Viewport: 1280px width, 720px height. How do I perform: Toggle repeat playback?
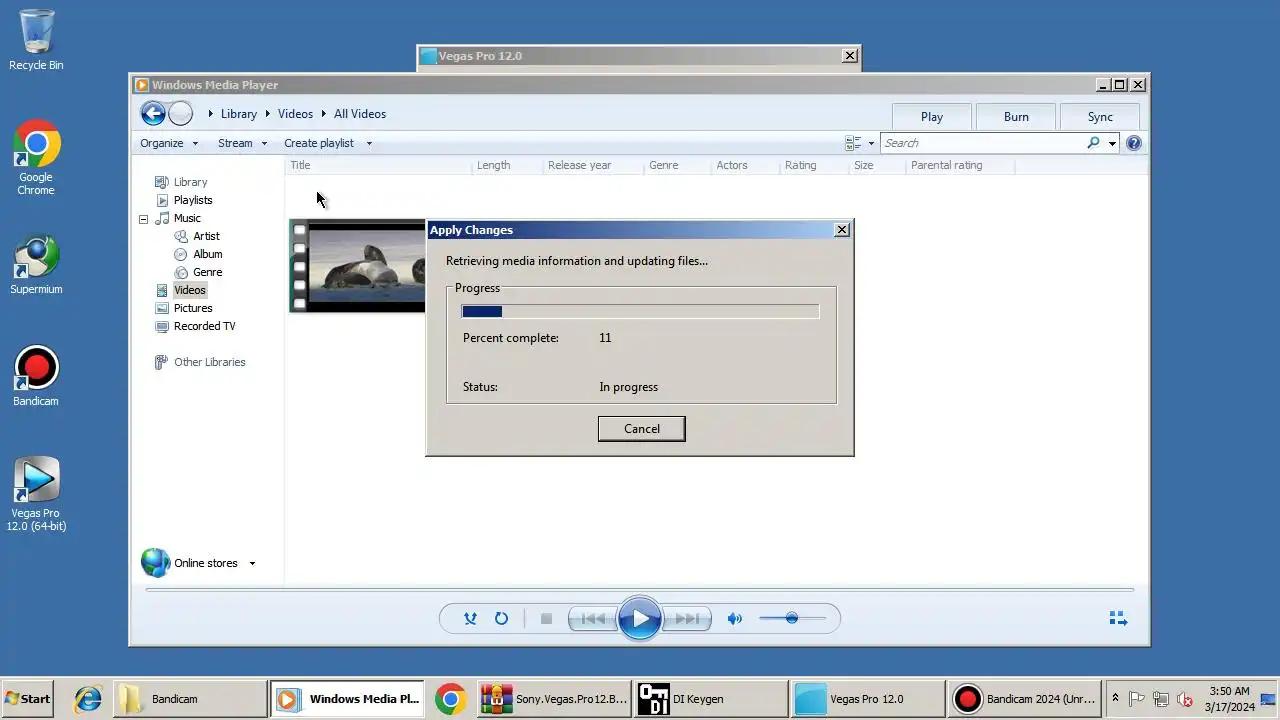coord(501,619)
